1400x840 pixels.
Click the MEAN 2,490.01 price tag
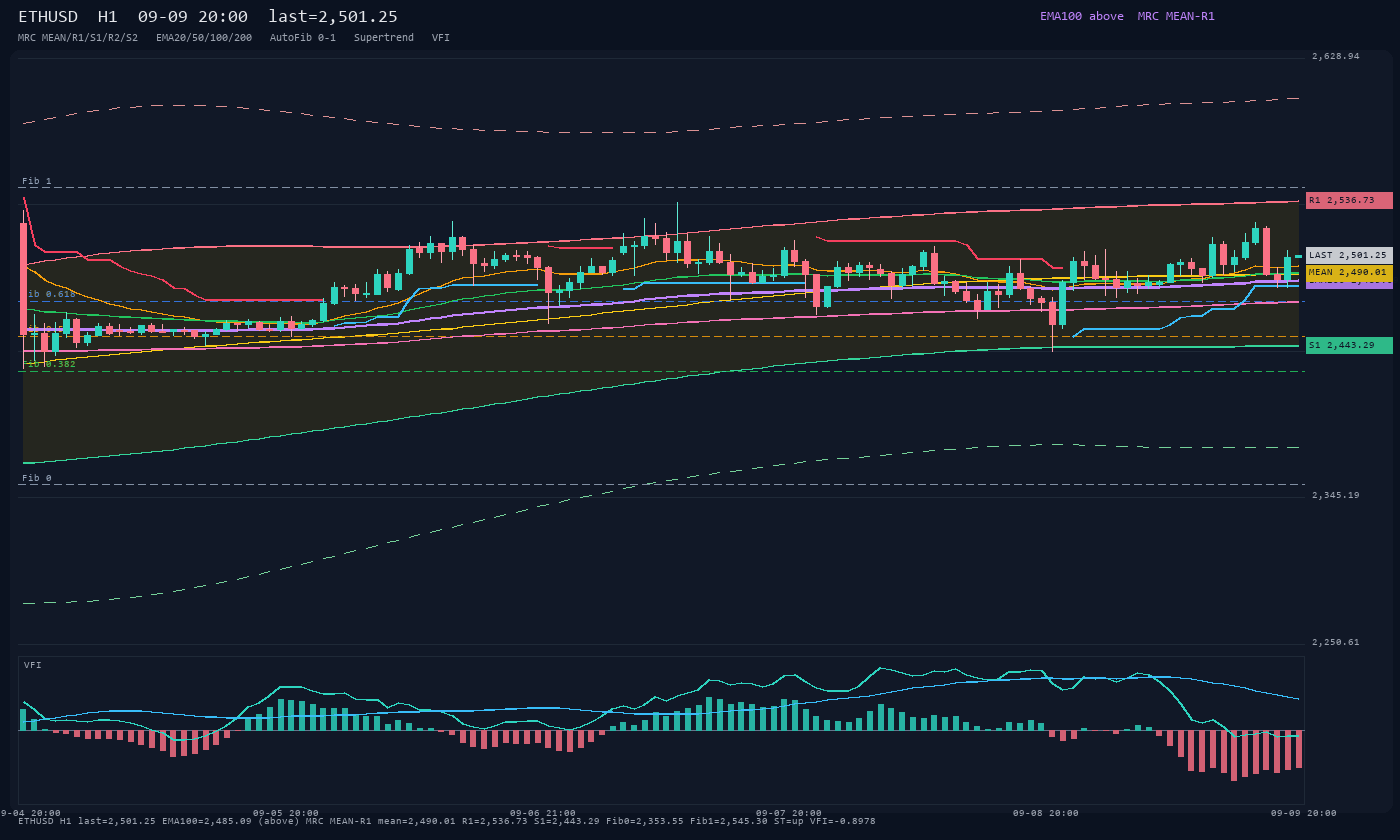pyautogui.click(x=1349, y=272)
